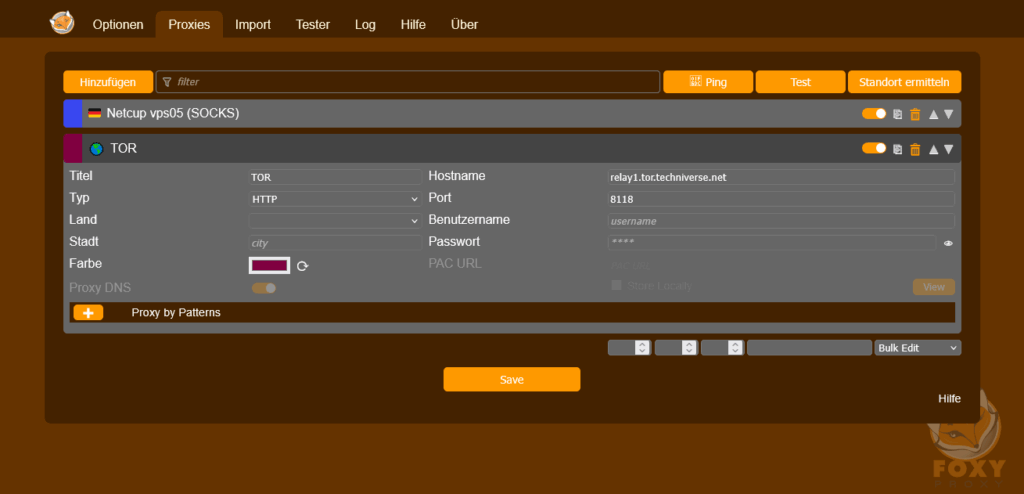
Task: Move Netcup vps05 proxy down
Action: tap(949, 114)
